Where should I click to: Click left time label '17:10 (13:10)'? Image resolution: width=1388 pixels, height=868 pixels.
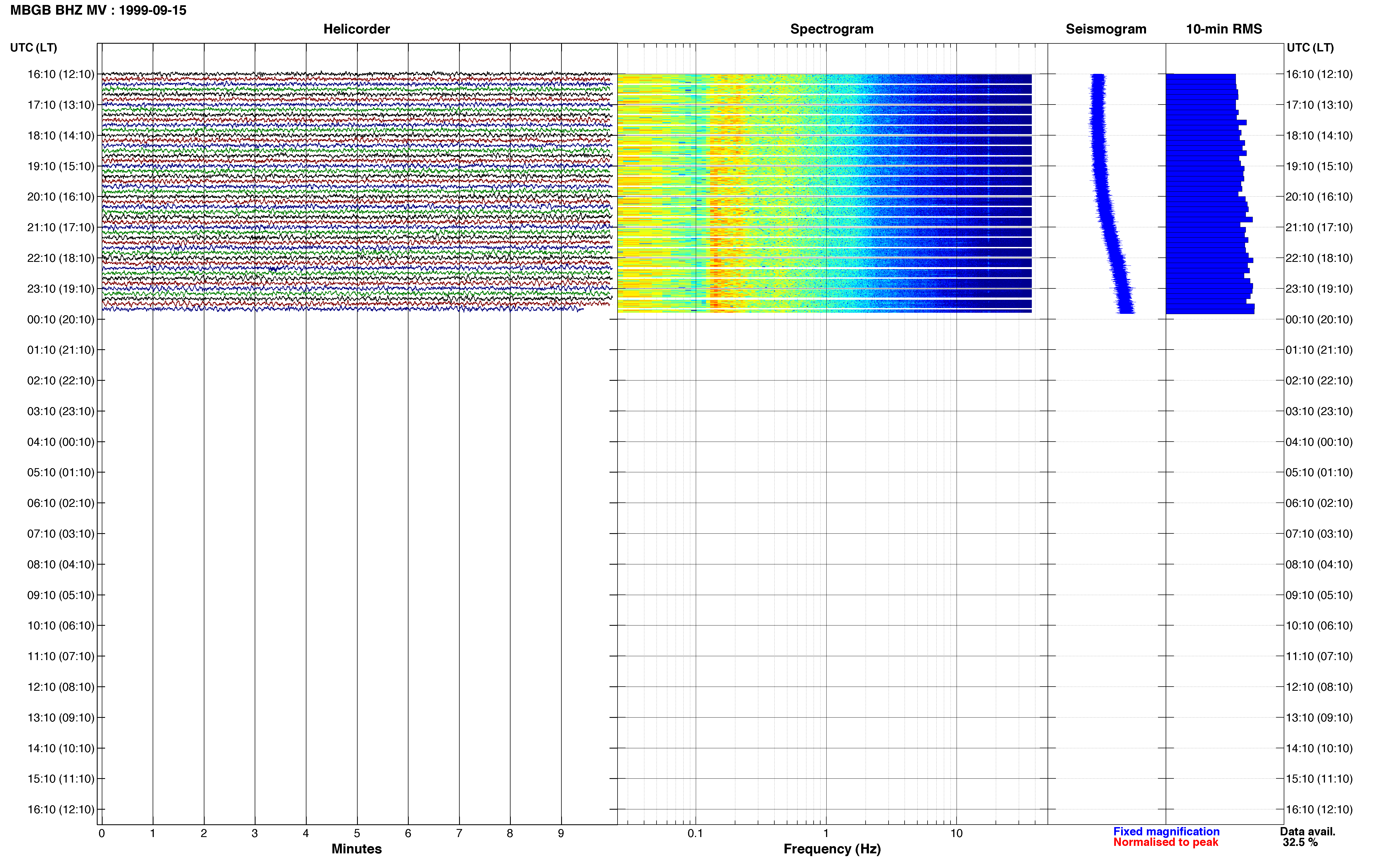coord(61,105)
